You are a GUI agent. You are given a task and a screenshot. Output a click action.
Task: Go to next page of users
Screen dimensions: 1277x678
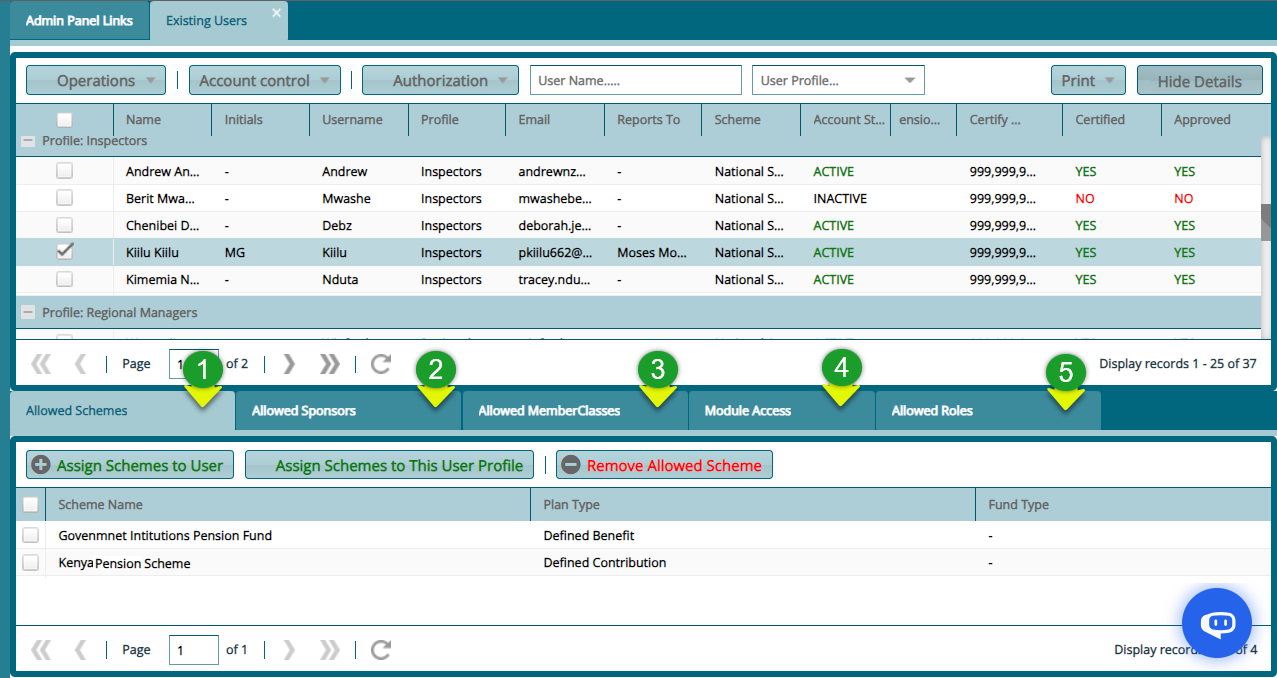[x=290, y=364]
